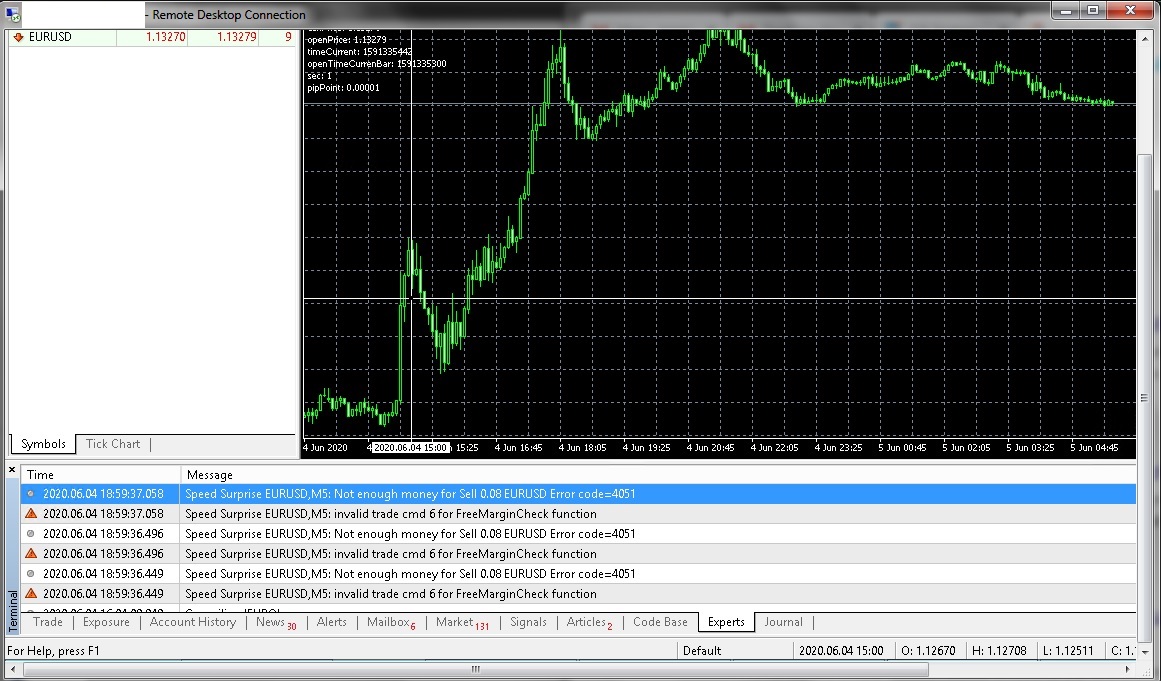Close the Terminal panel with the X icon
1161x681 pixels.
click(12, 469)
